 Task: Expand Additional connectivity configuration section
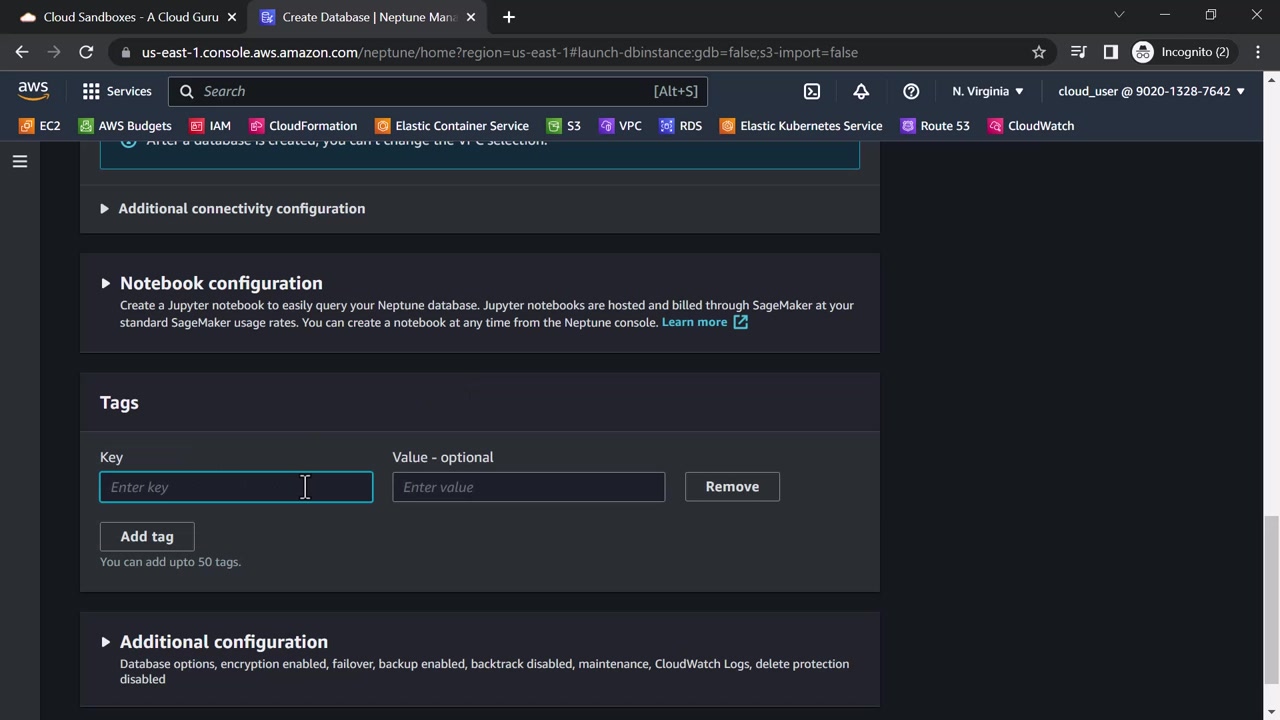[x=241, y=208]
